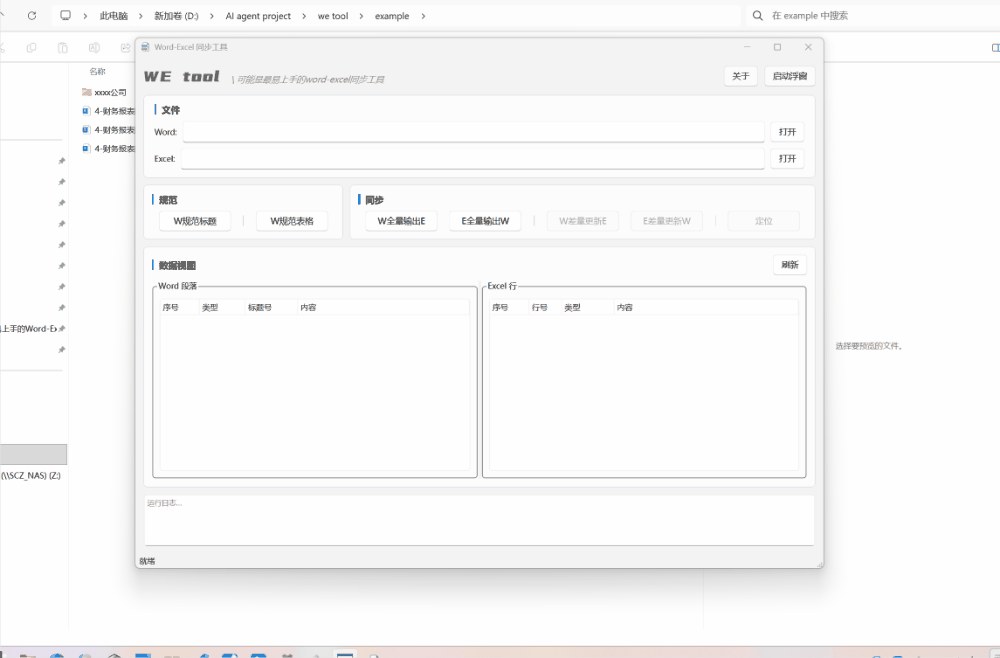The height and width of the screenshot is (658, 1000).
Task: Expand the chevron after AI agent project
Action: pyautogui.click(x=304, y=16)
